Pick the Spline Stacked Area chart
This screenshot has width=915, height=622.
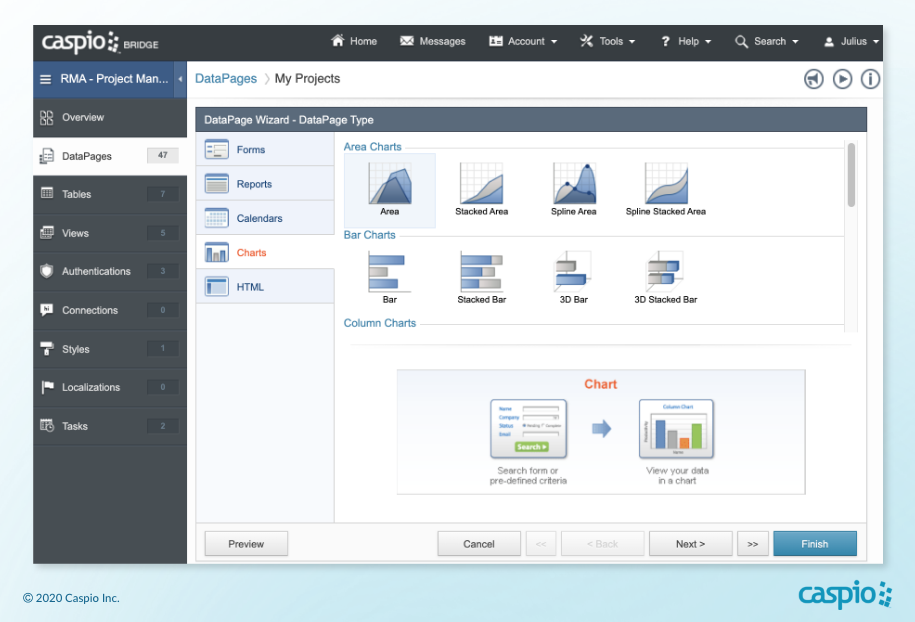coord(666,185)
